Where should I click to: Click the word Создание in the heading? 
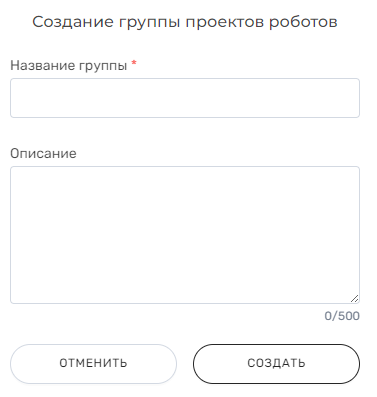click(x=73, y=22)
